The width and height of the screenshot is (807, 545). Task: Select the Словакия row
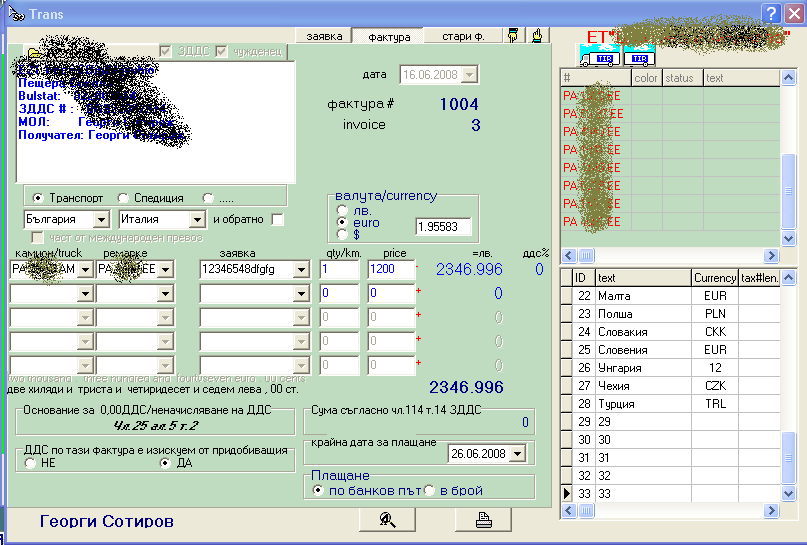[671, 332]
